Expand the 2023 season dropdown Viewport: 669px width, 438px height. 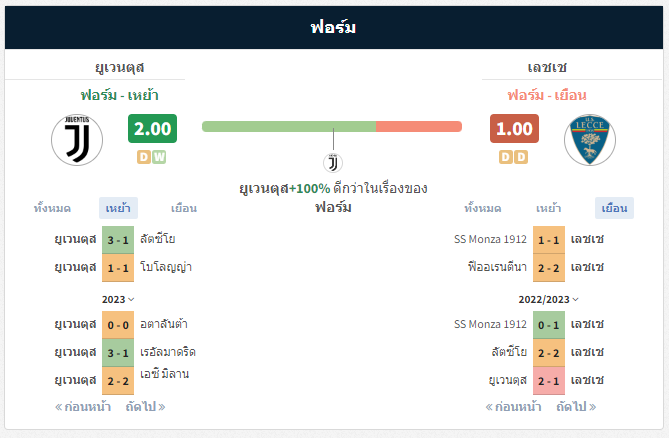coord(118,299)
